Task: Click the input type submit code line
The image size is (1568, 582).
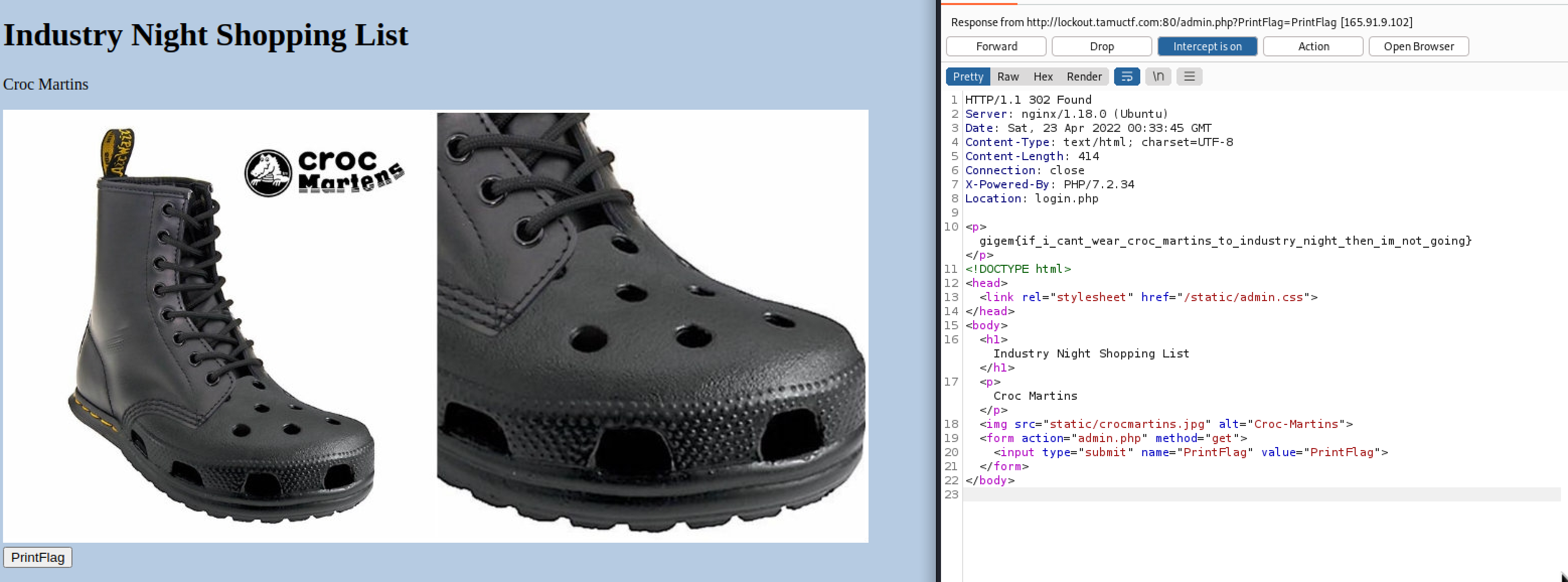Action: 1191,452
